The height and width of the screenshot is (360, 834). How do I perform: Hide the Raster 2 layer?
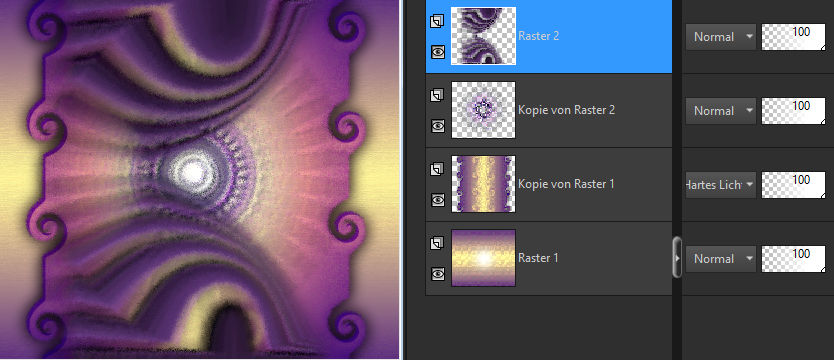438,52
